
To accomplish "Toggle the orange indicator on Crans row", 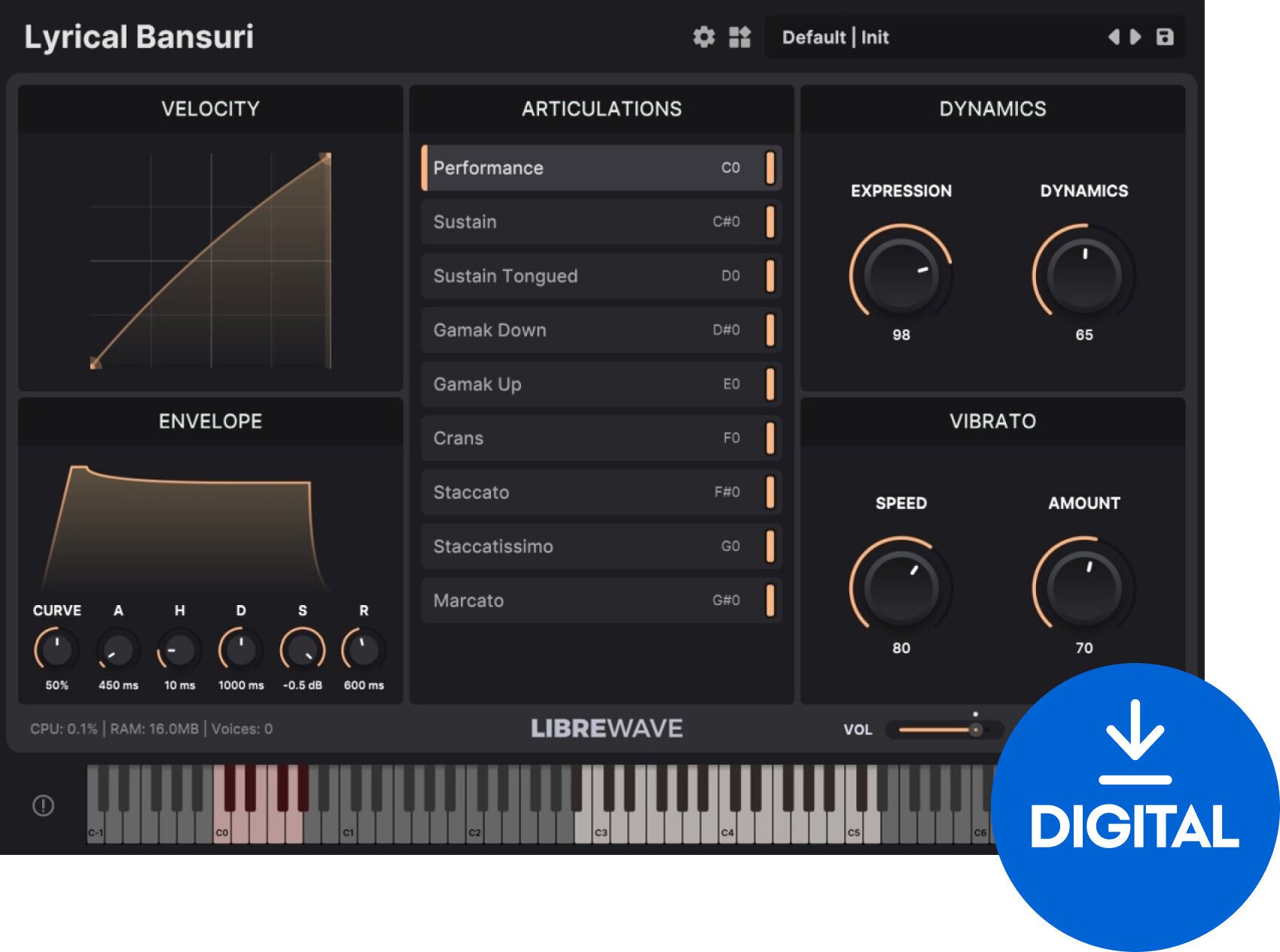I will 770,438.
